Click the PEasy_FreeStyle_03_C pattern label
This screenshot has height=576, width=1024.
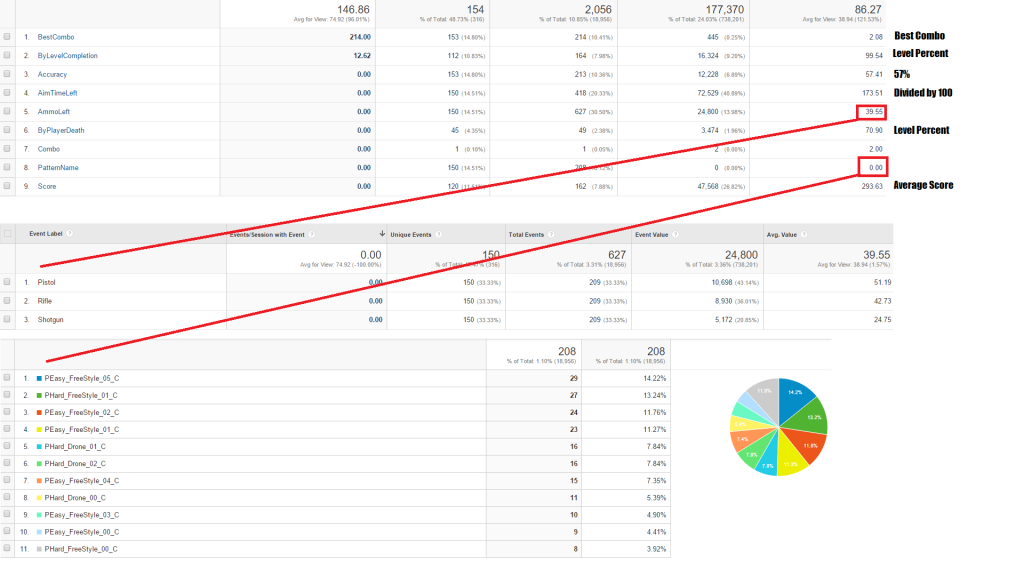tap(82, 515)
